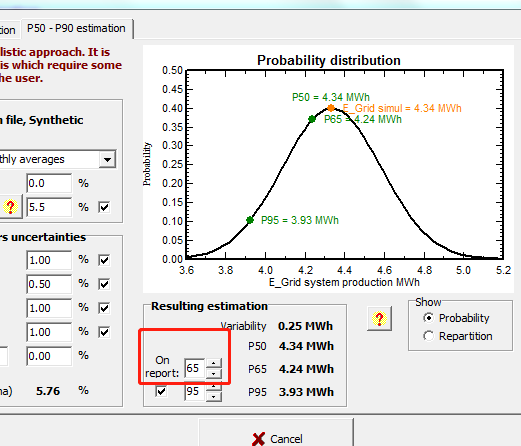Switch to P50 - P90 estimation tab
Viewport: 521px width, 446px height.
pyautogui.click(x=76, y=28)
